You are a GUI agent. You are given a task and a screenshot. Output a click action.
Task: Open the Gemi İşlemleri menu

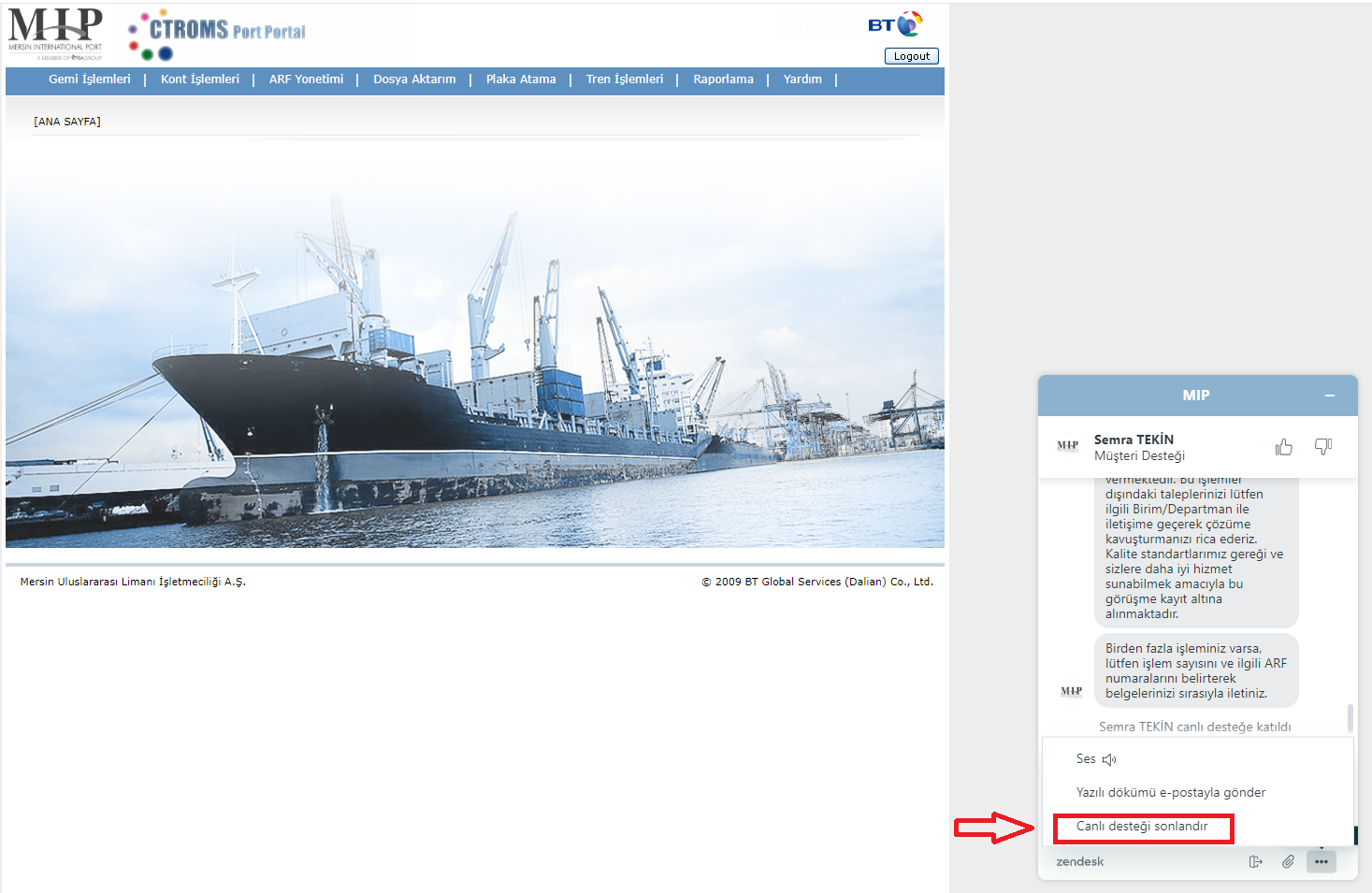click(90, 79)
